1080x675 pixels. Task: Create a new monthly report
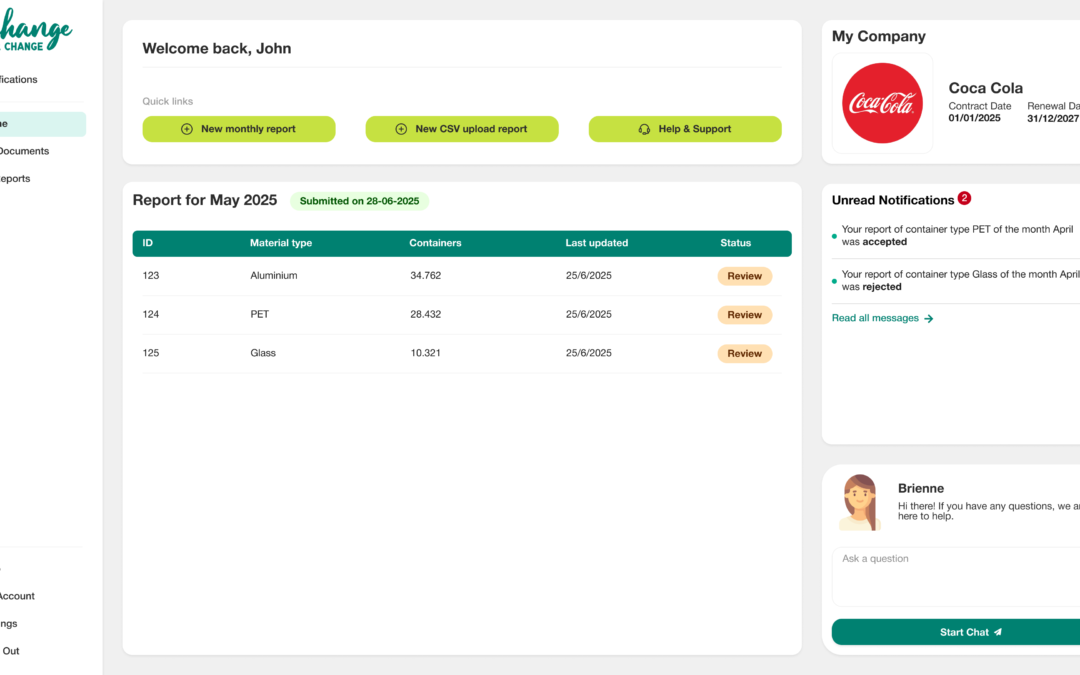(x=239, y=129)
